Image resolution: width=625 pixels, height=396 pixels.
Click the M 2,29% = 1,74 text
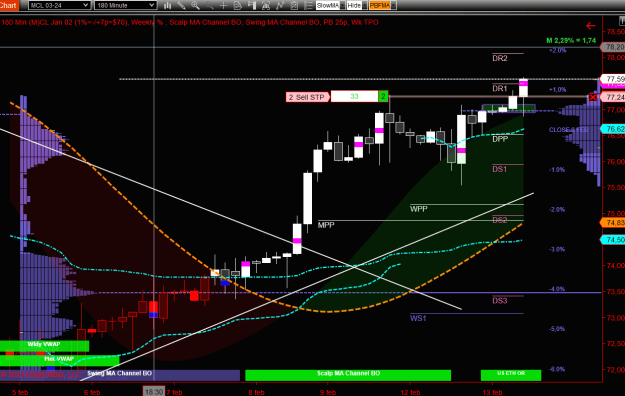click(x=571, y=40)
